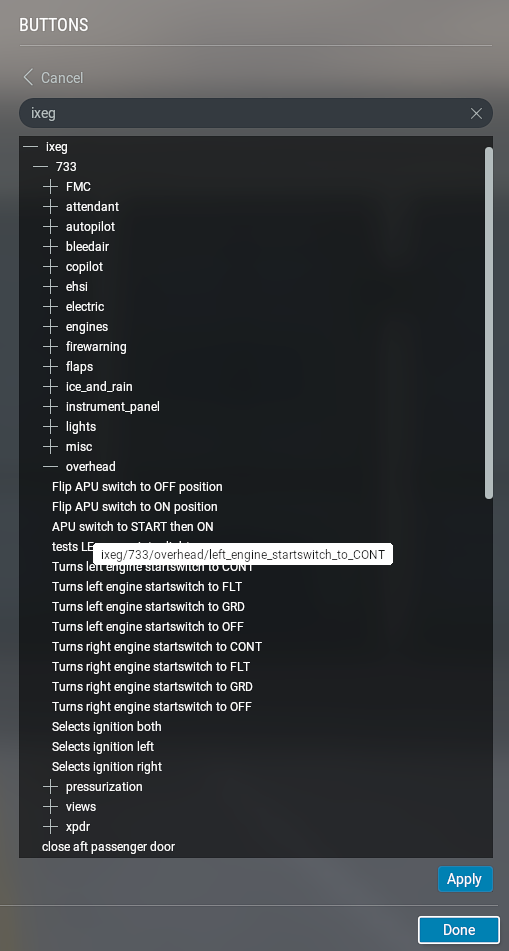Click the back chevron next to Cancel
The width and height of the screenshot is (509, 951).
[x=27, y=78]
